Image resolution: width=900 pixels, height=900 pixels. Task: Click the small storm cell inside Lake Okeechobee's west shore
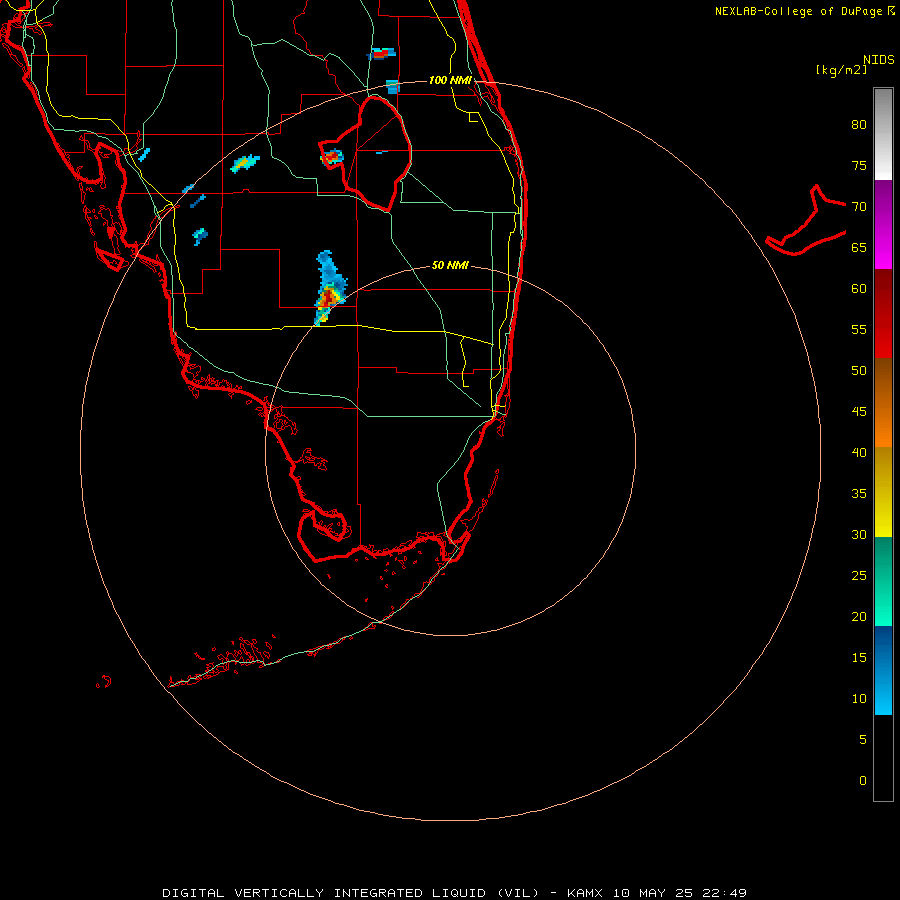click(x=332, y=156)
